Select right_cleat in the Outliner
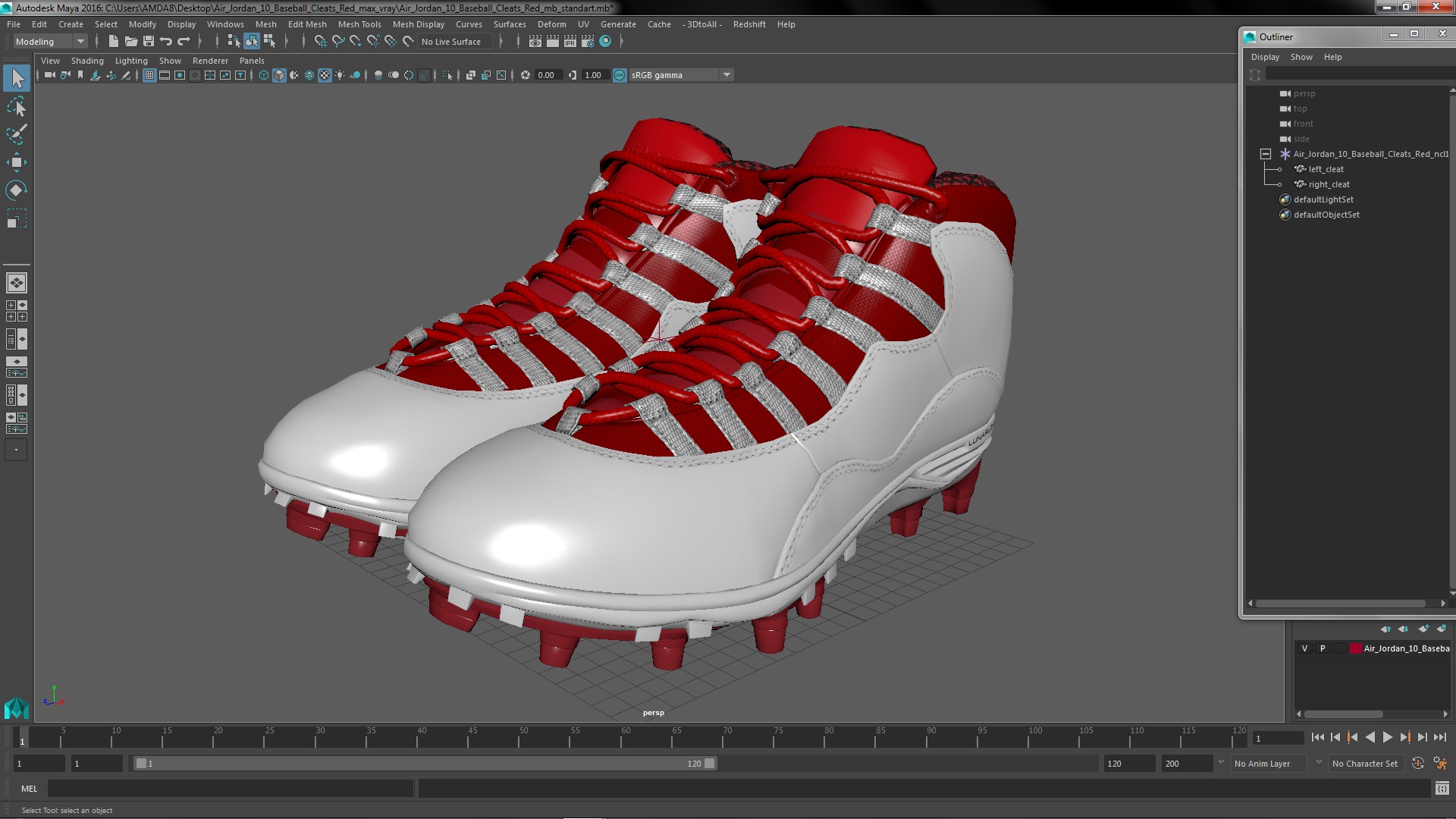Image resolution: width=1456 pixels, height=819 pixels. click(x=1329, y=184)
